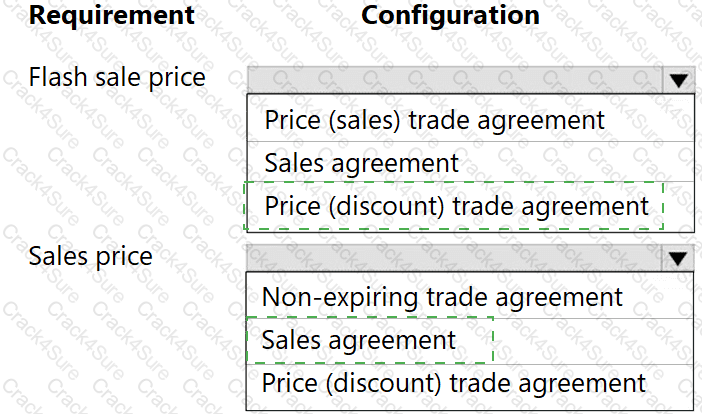Select Non-expiring trade agreement option
702x414 pixels.
(442, 297)
